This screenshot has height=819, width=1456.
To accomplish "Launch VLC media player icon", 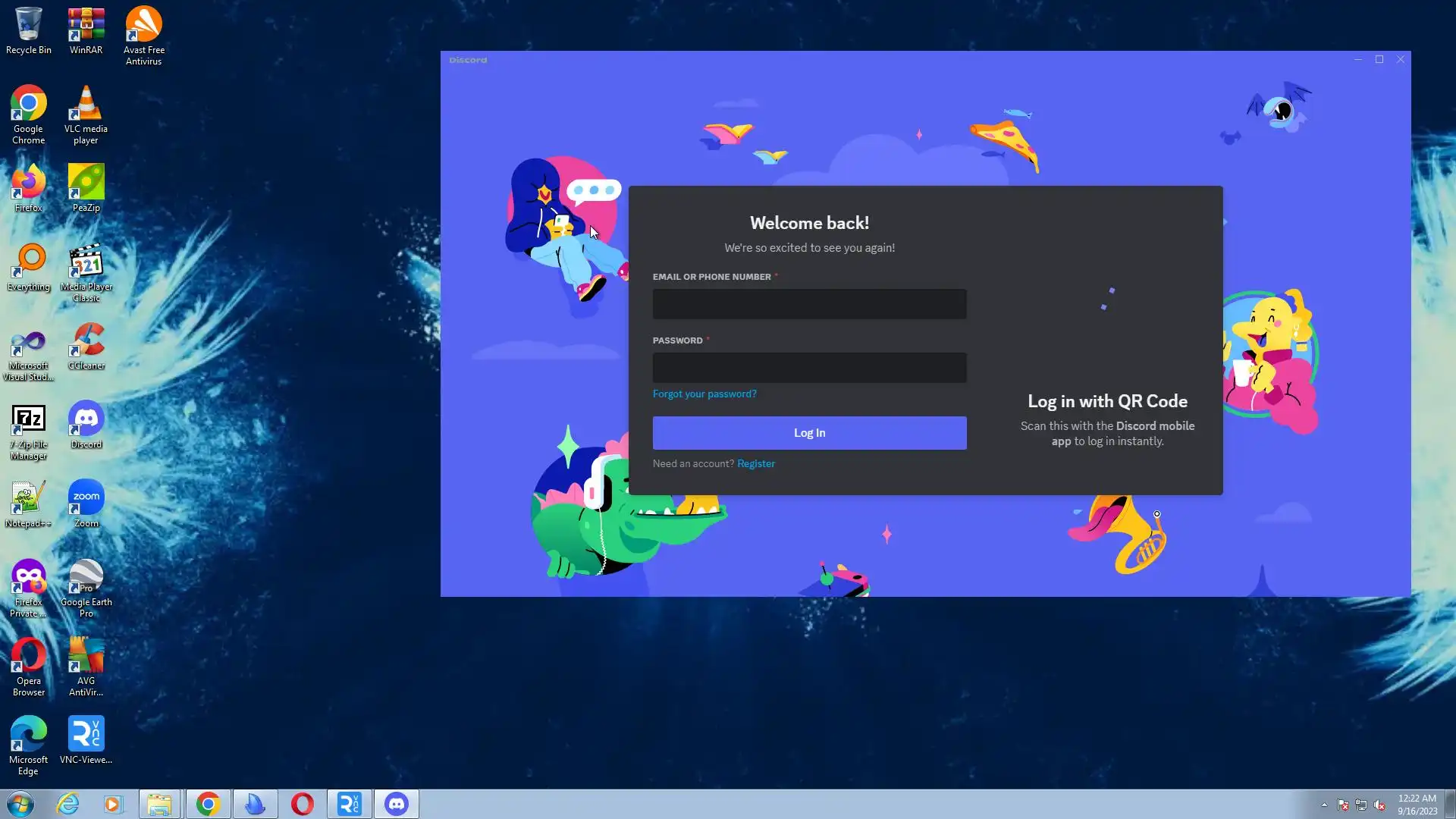I will click(x=86, y=114).
